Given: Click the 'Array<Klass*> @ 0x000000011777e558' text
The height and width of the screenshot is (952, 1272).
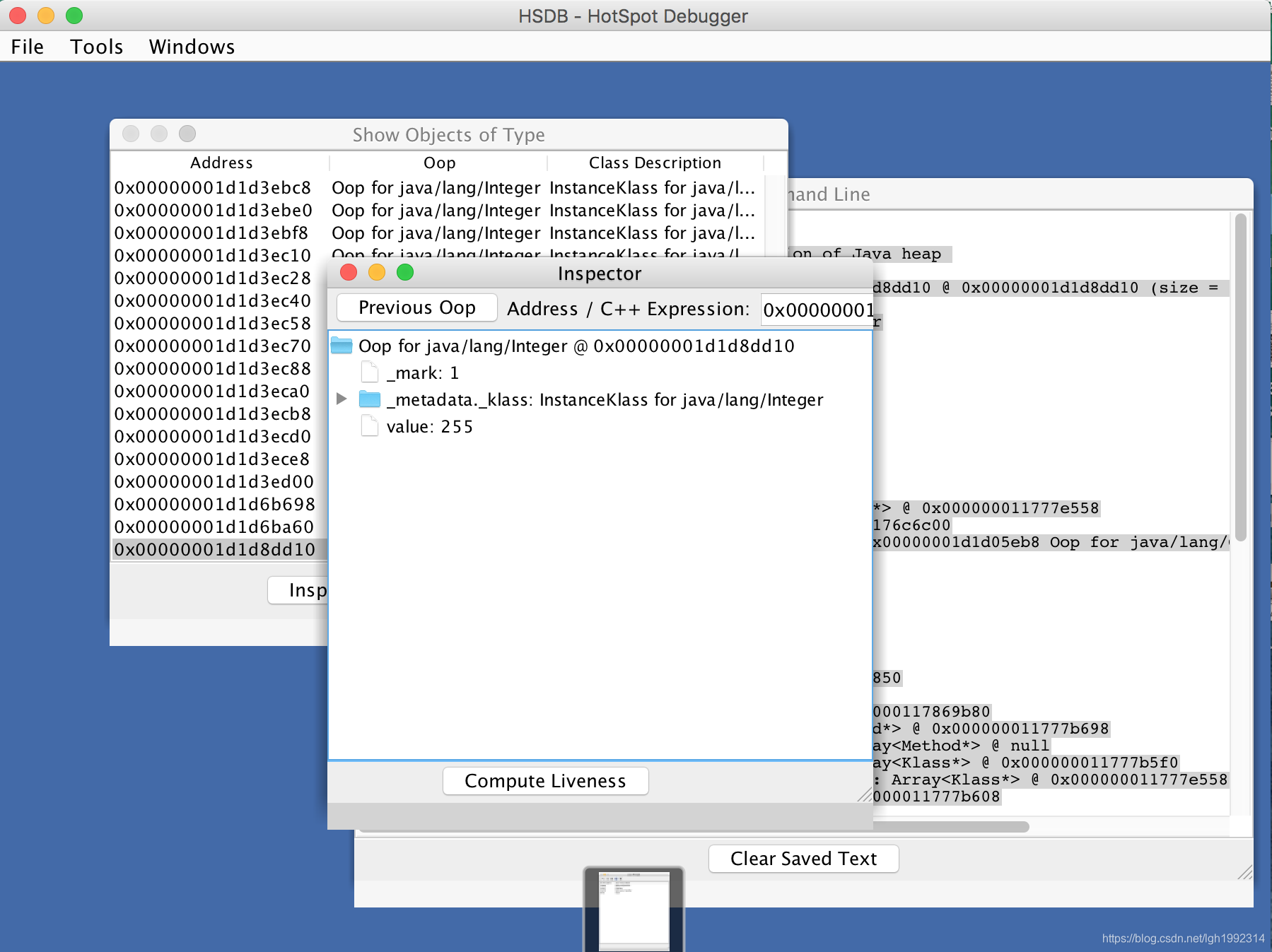Looking at the screenshot, I should (x=1059, y=780).
